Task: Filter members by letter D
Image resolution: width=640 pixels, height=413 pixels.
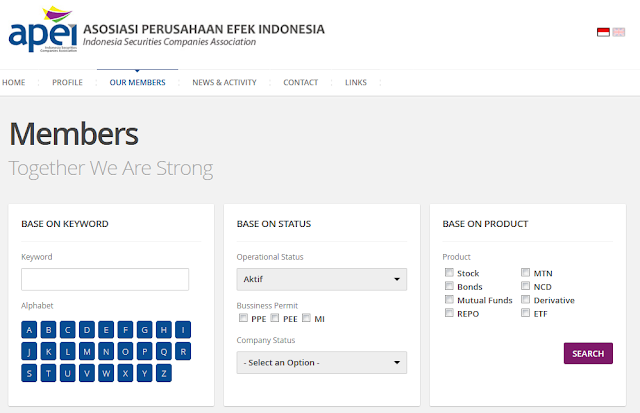Action: click(87, 330)
